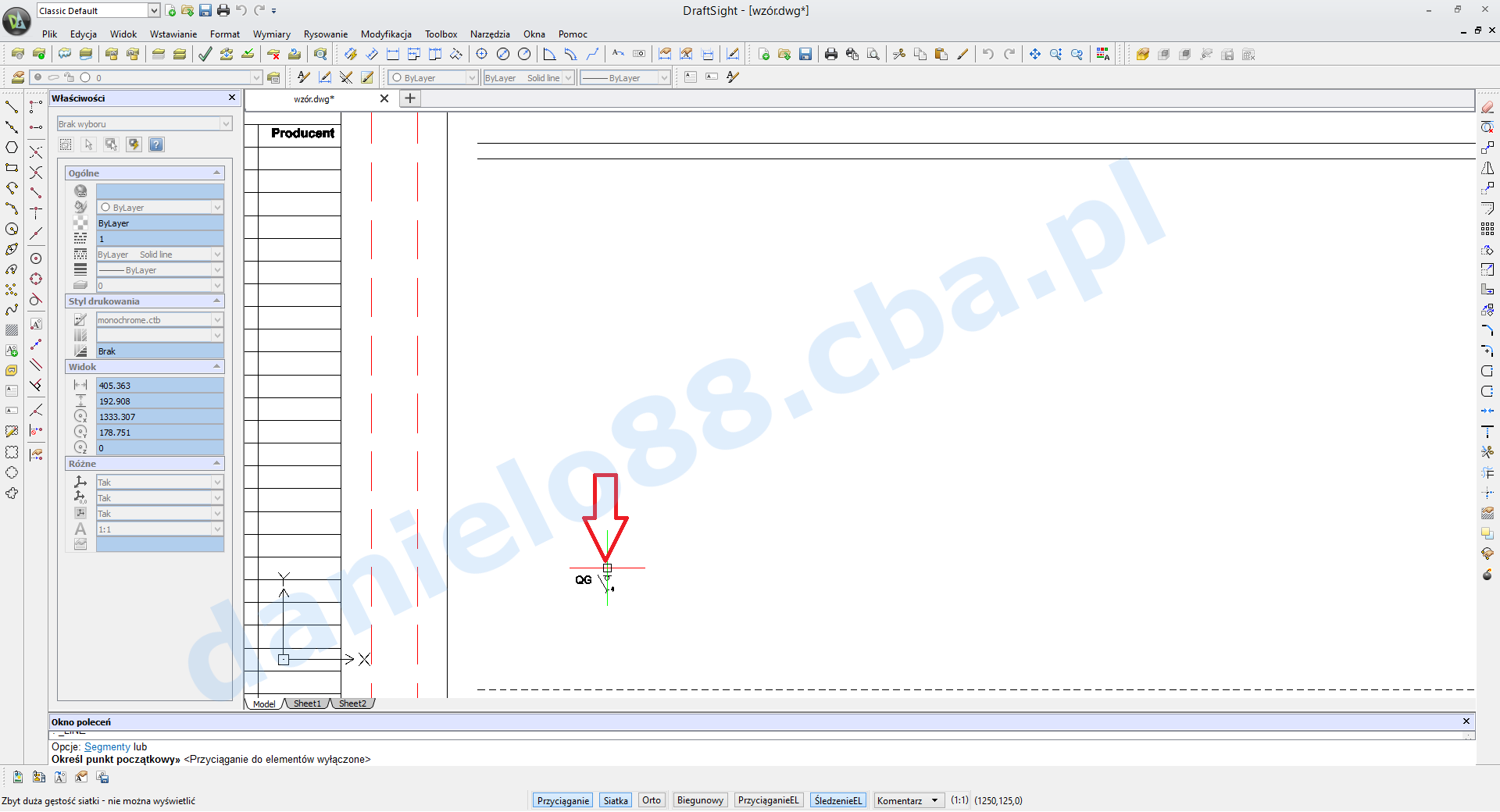
Task: Collapse the Różne properties section
Action: click(217, 463)
